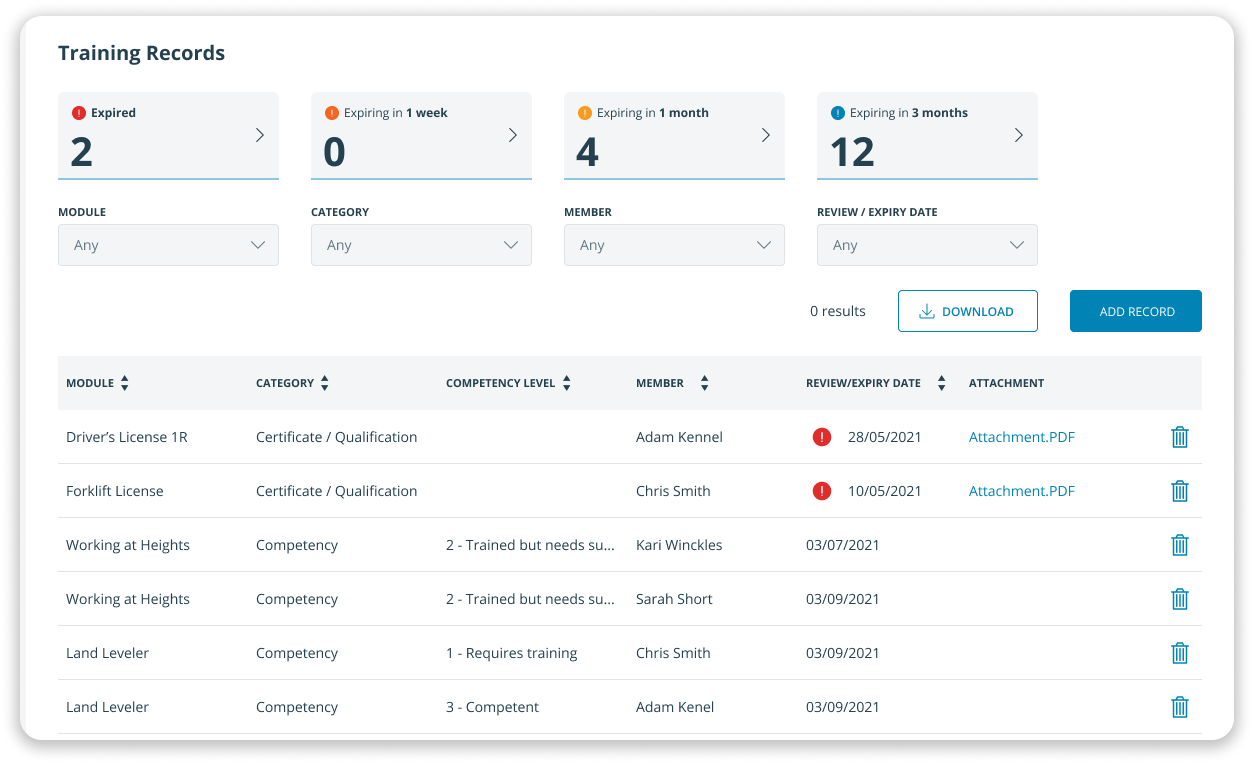Click the Add Record button
This screenshot has height=764, width=1254.
point(1136,311)
